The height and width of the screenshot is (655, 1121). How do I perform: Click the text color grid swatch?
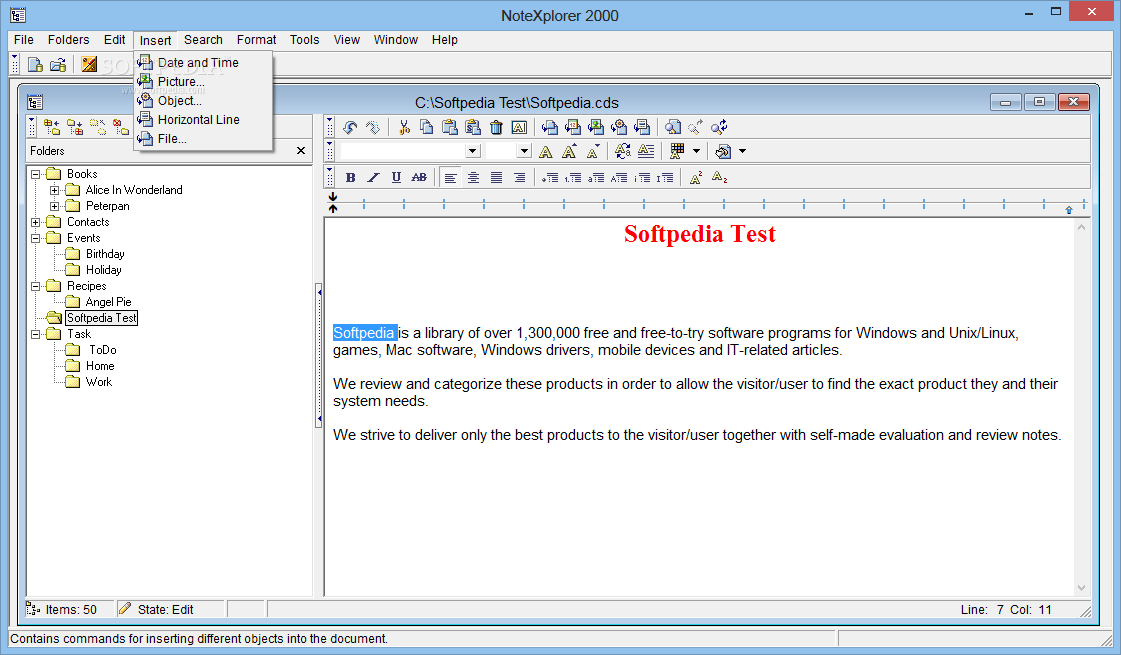(677, 151)
